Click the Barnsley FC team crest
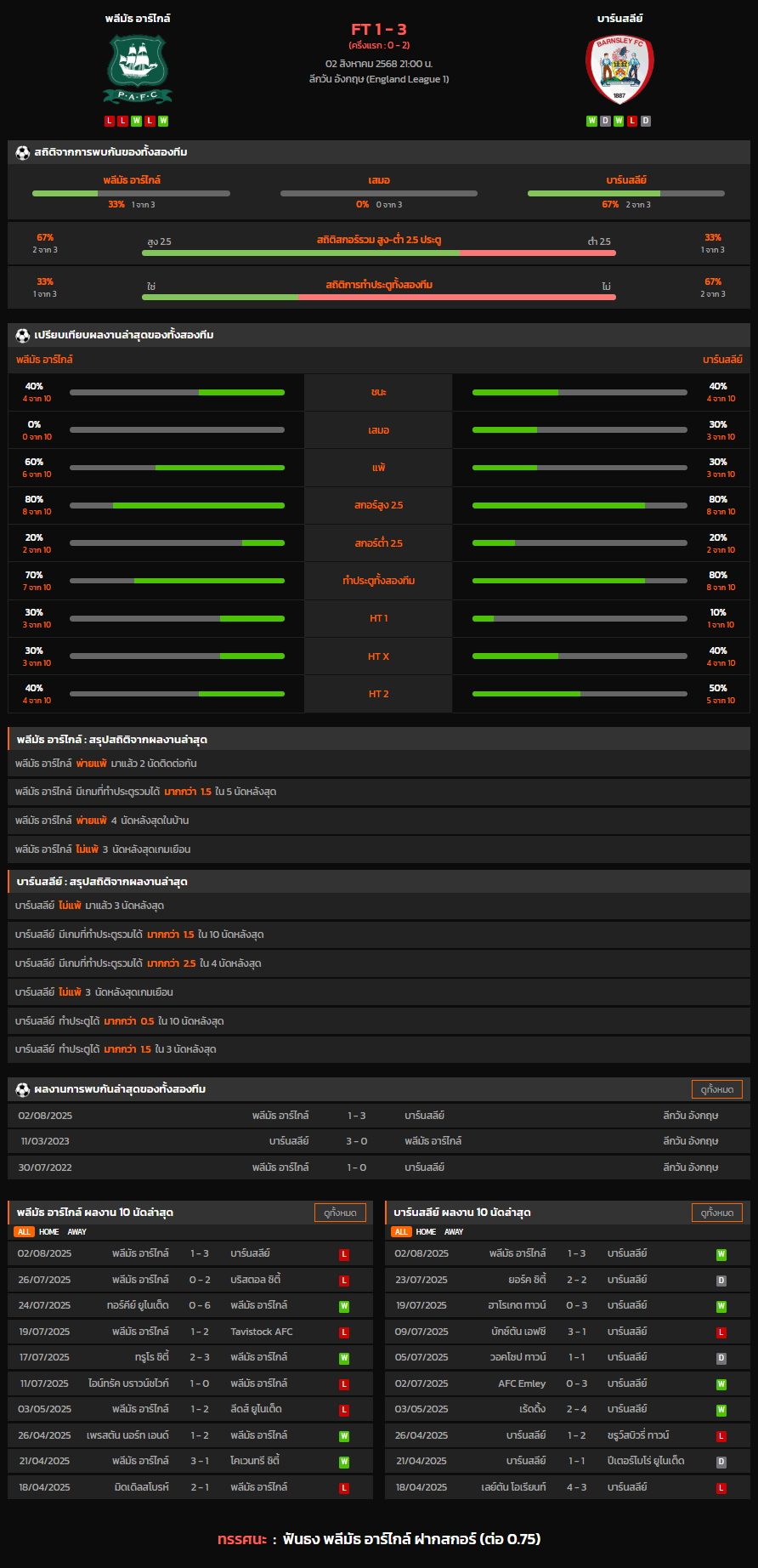This screenshot has height=1568, width=758. click(x=619, y=70)
